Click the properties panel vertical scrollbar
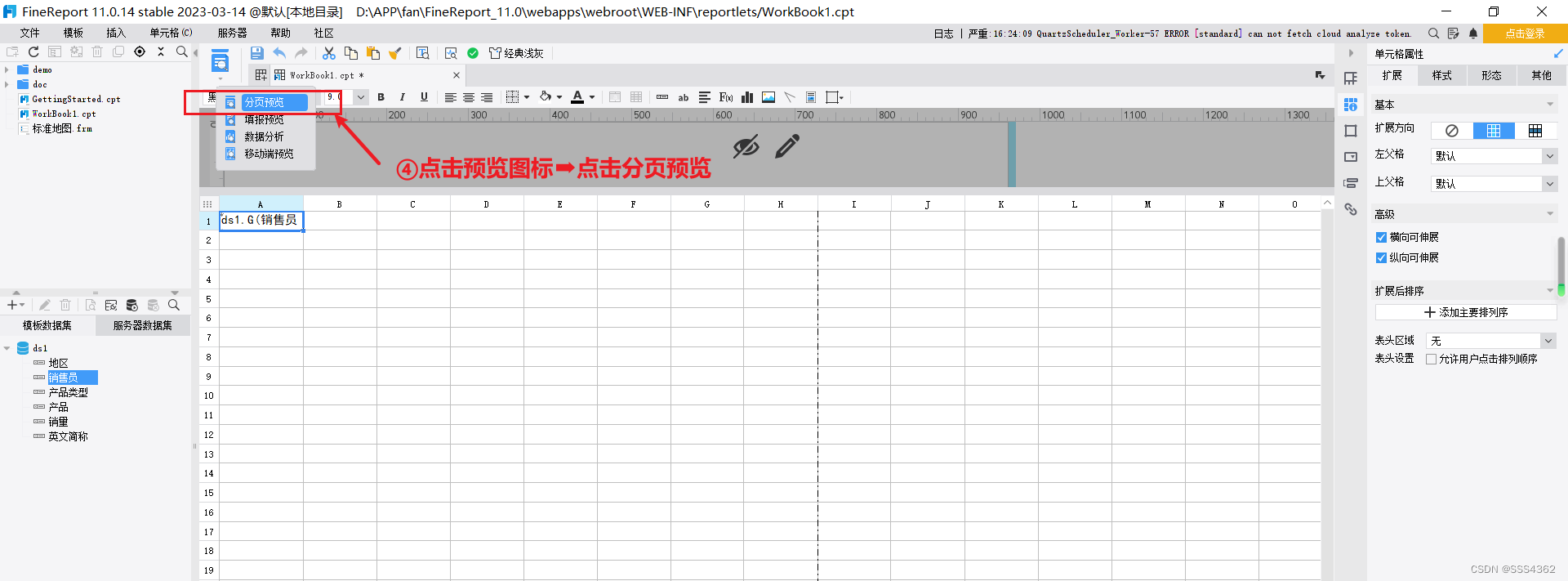This screenshot has width=1568, height=581. (x=1561, y=266)
